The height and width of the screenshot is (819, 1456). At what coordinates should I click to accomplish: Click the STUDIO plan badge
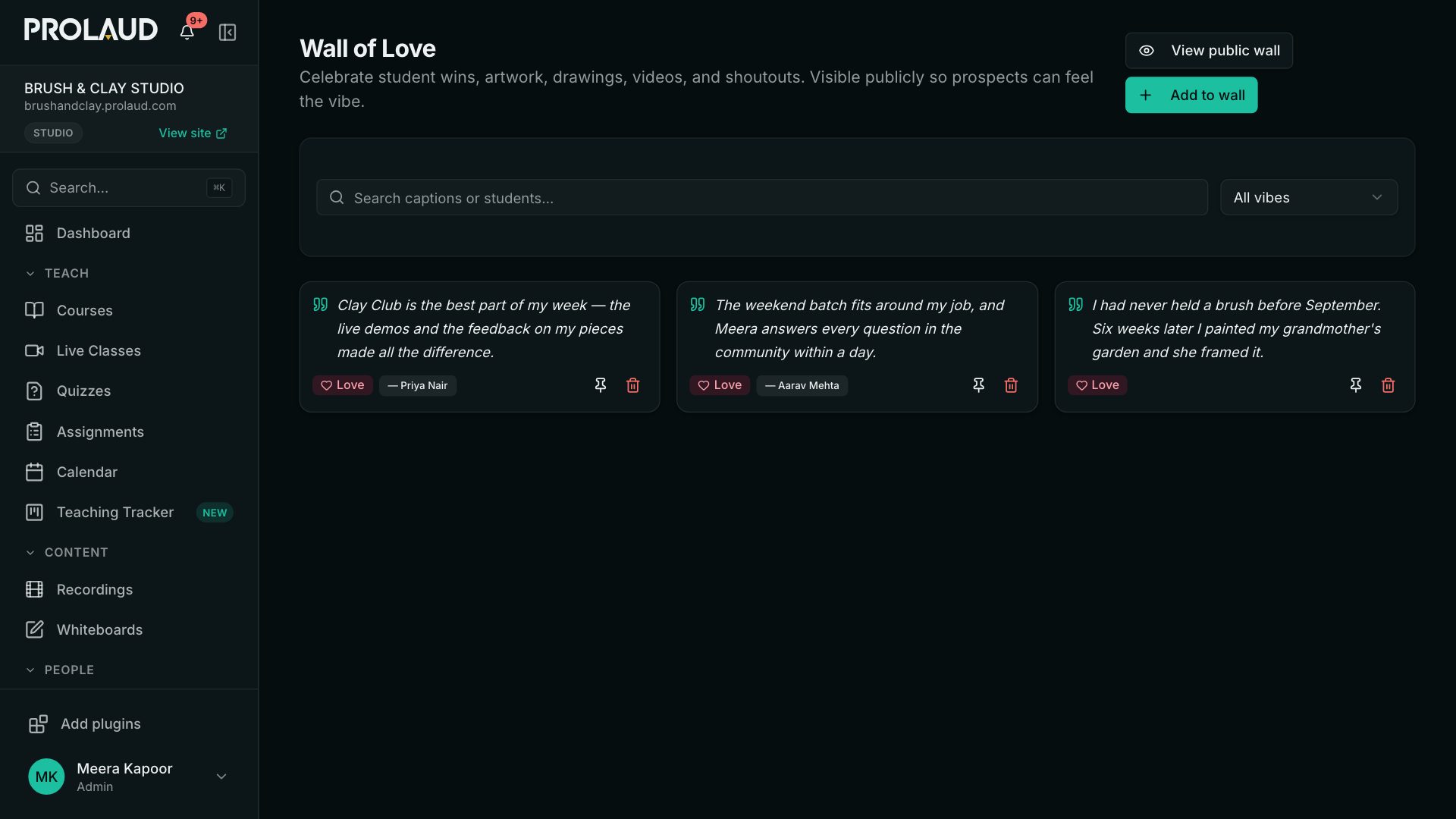pos(53,133)
